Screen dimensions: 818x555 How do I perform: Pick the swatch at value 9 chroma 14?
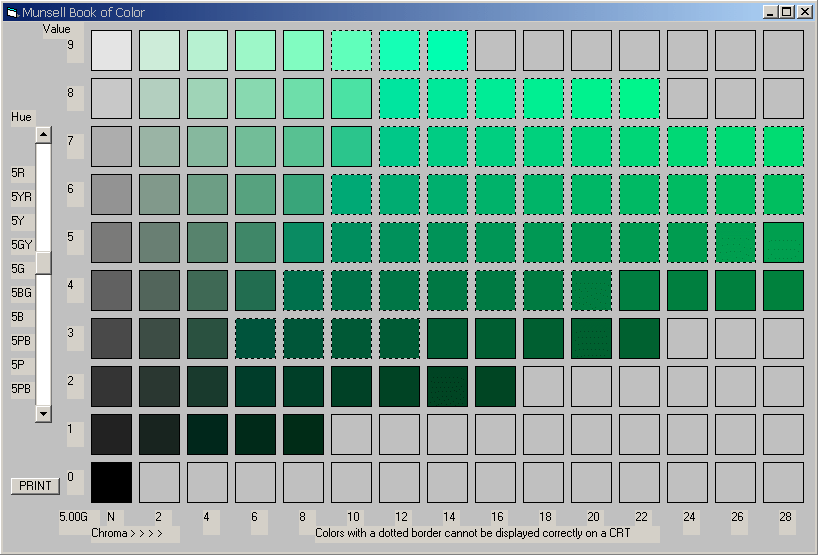point(447,50)
